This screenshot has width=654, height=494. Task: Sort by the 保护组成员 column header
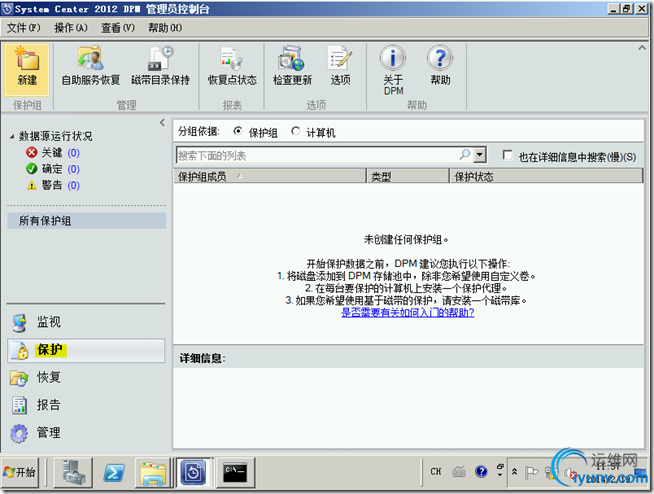coord(269,176)
